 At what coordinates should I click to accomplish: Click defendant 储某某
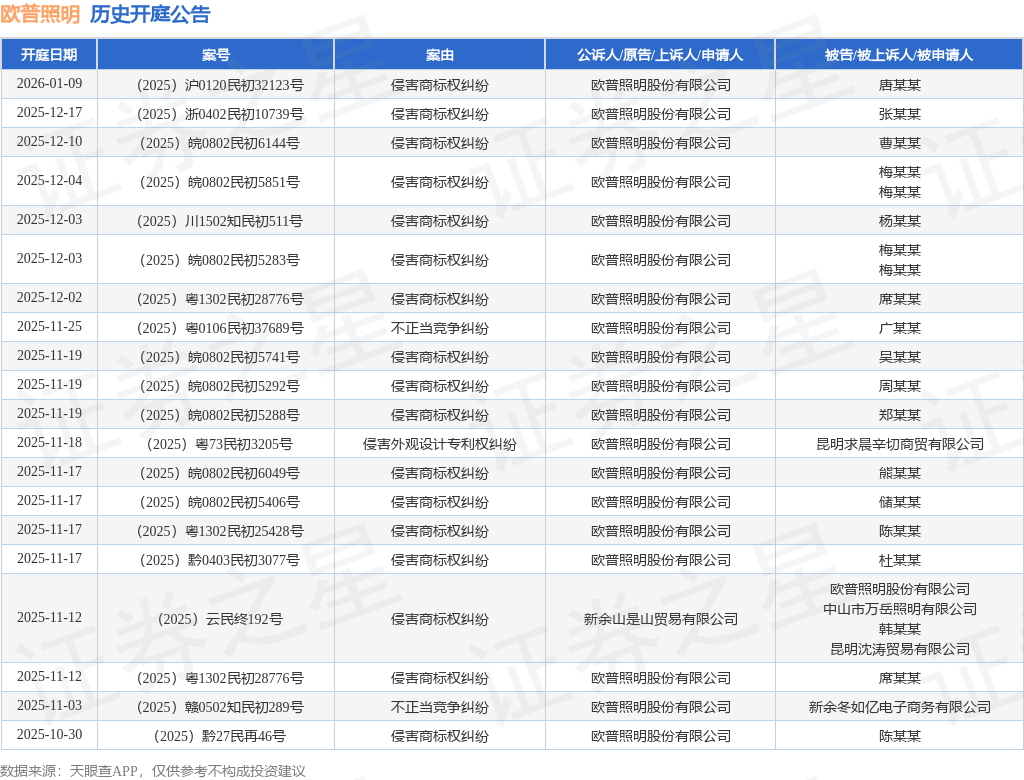[x=899, y=502]
